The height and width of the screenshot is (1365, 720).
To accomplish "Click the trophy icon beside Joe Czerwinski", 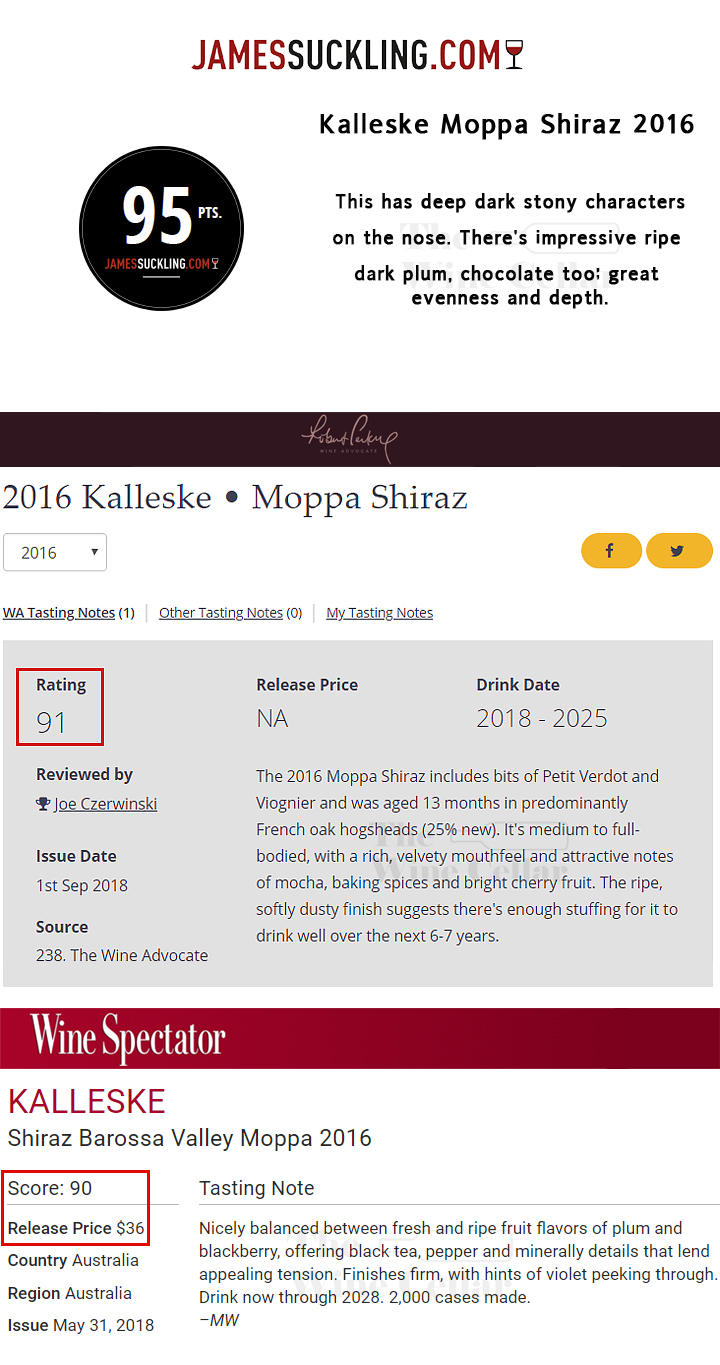I will (x=43, y=804).
